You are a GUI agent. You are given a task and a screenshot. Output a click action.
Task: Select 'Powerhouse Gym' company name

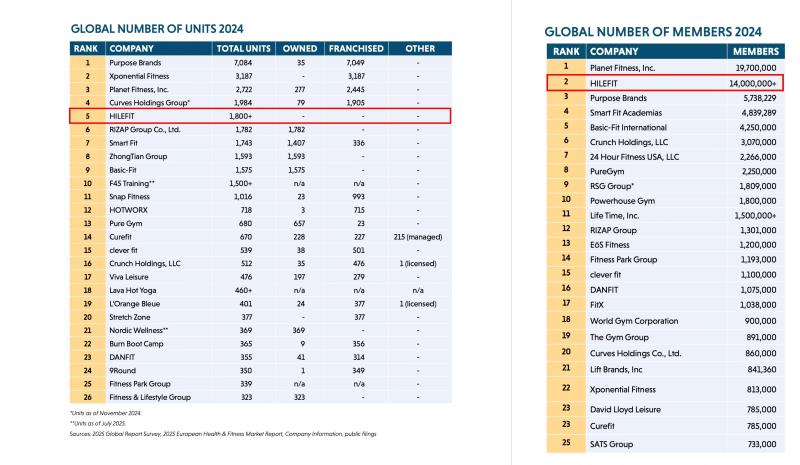point(622,201)
